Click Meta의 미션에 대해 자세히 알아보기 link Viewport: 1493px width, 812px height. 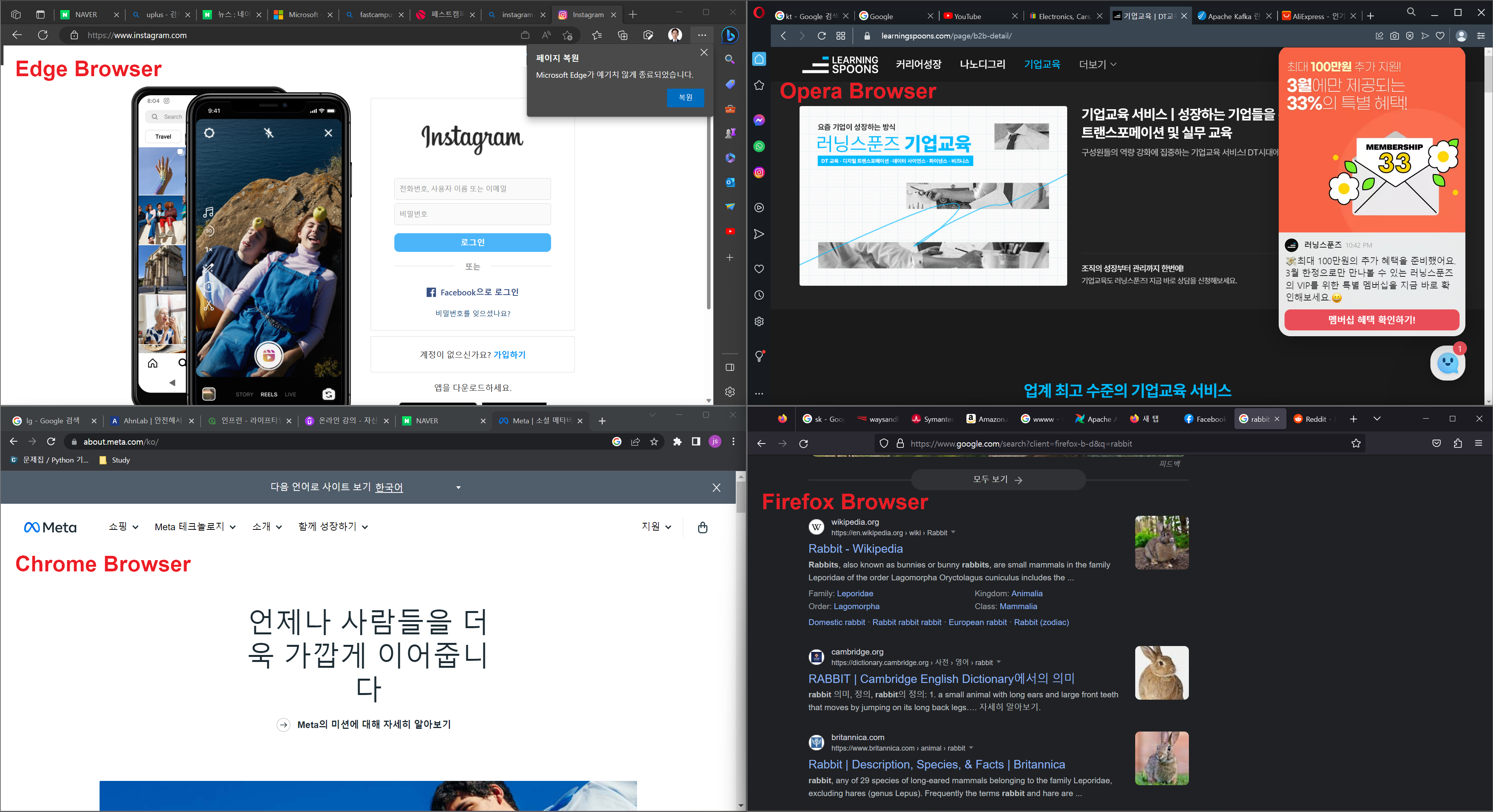364,725
